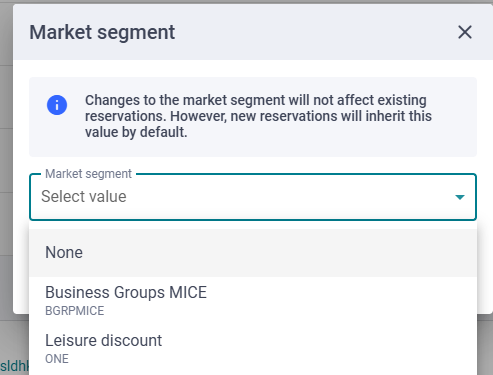Click the ONE code under Leisure discount

pyautogui.click(x=57, y=359)
